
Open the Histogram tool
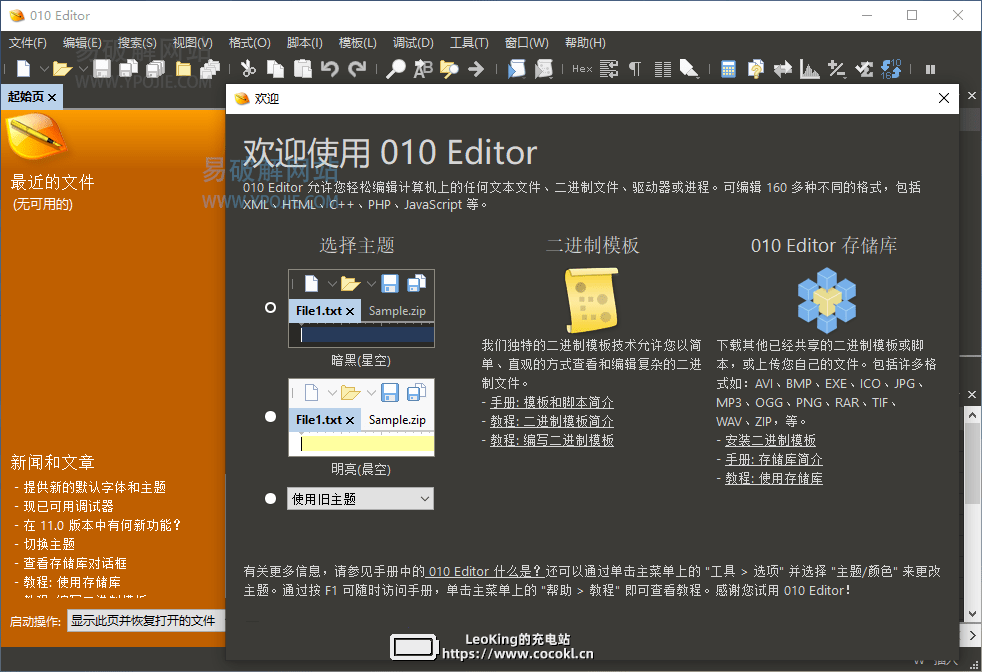point(809,68)
